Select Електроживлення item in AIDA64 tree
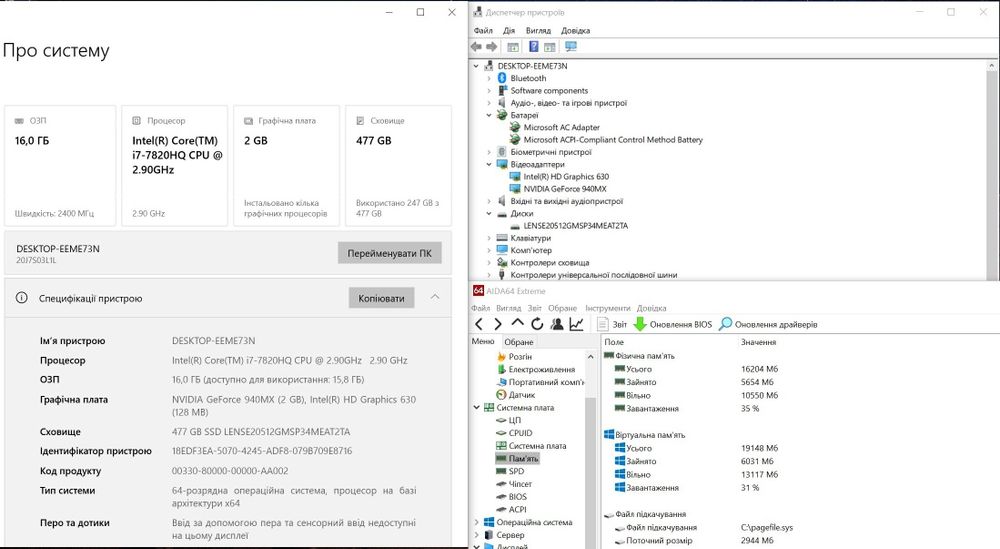The height and width of the screenshot is (549, 1000). [541, 369]
